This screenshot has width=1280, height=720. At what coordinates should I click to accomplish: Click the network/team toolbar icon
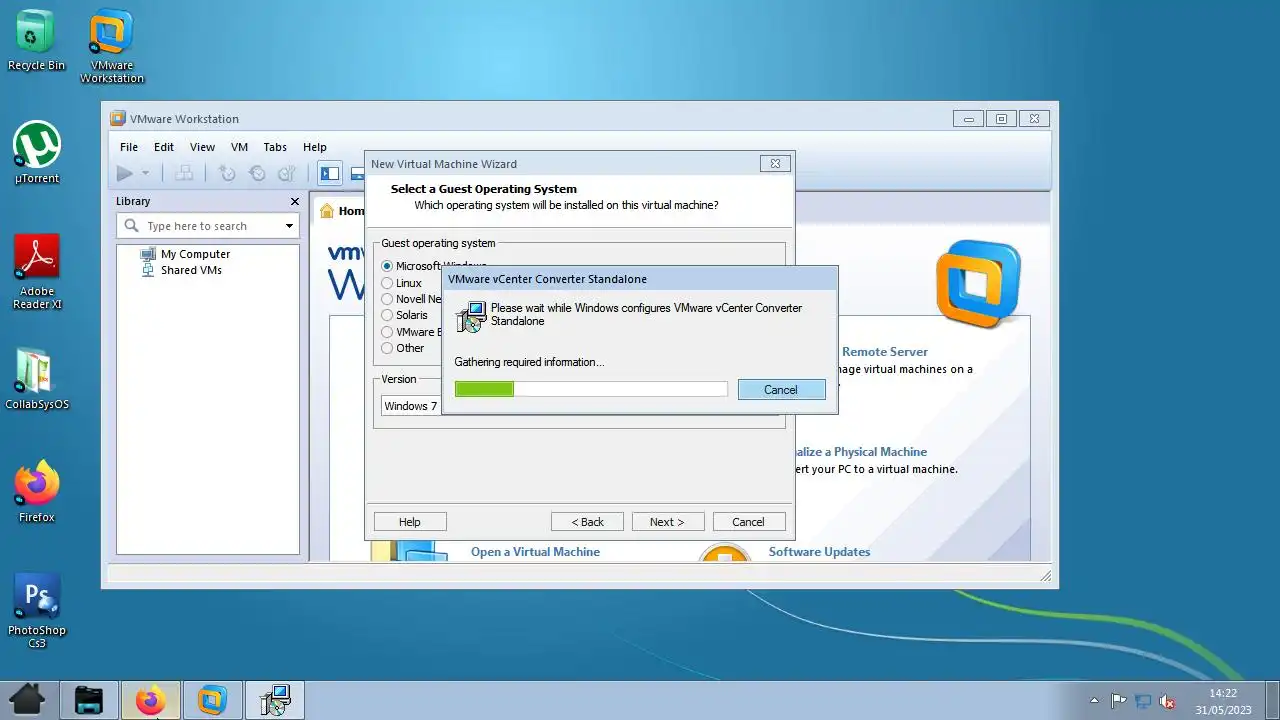[184, 173]
